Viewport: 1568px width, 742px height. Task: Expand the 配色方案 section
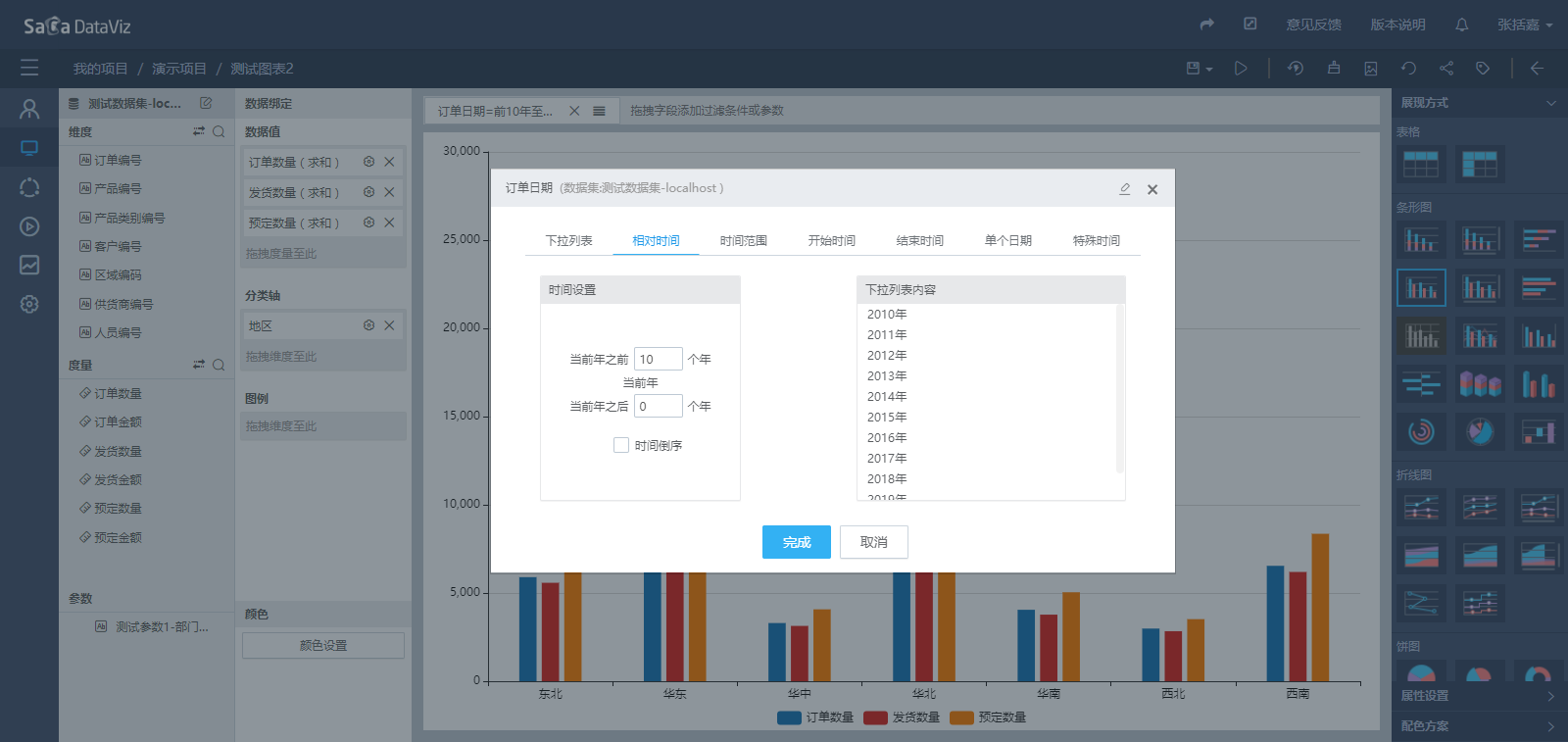tap(1479, 726)
